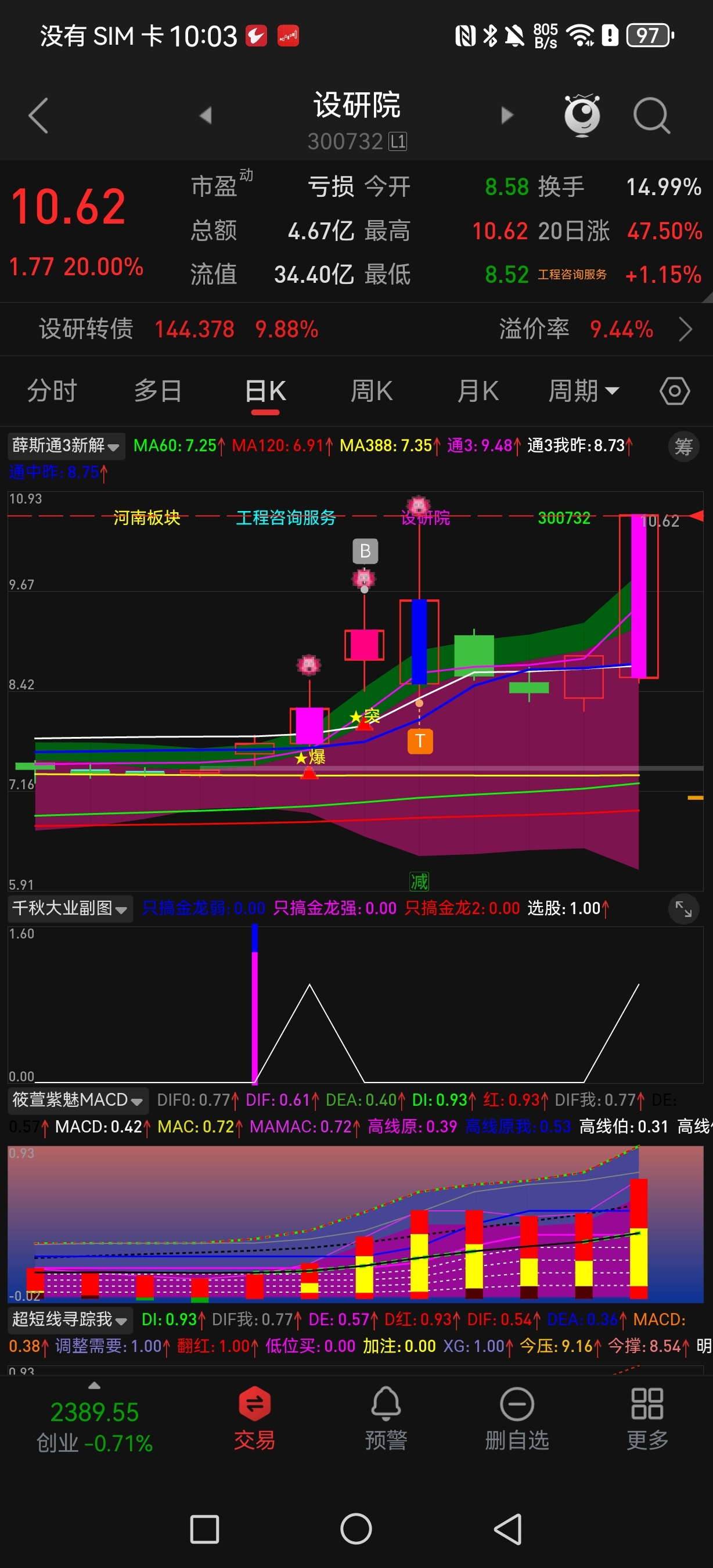The width and height of the screenshot is (713, 1568).
Task: Tap the 筹 chip distribution button
Action: (684, 447)
